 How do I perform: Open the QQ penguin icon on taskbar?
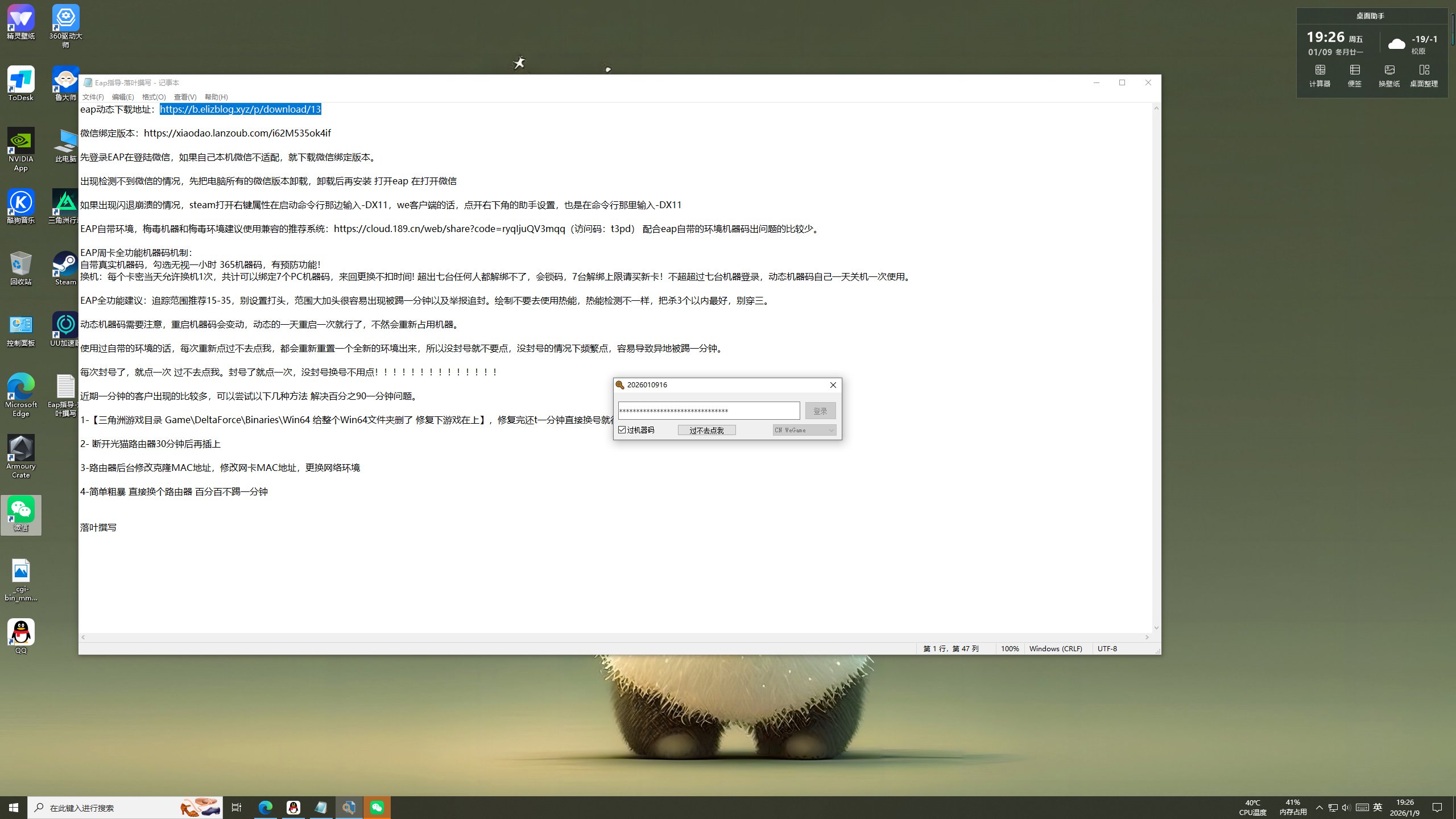point(293,807)
